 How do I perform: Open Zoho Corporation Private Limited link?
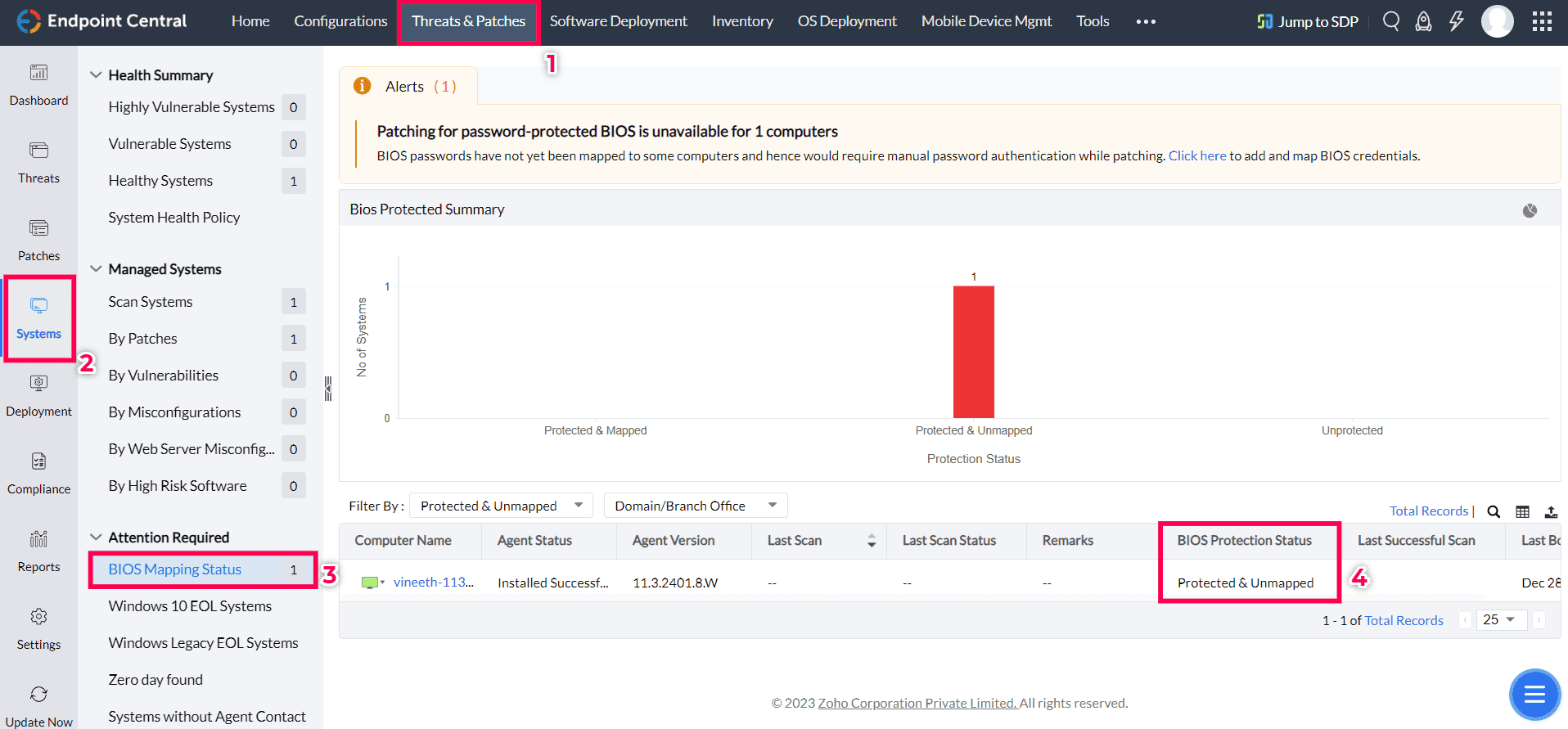click(917, 703)
